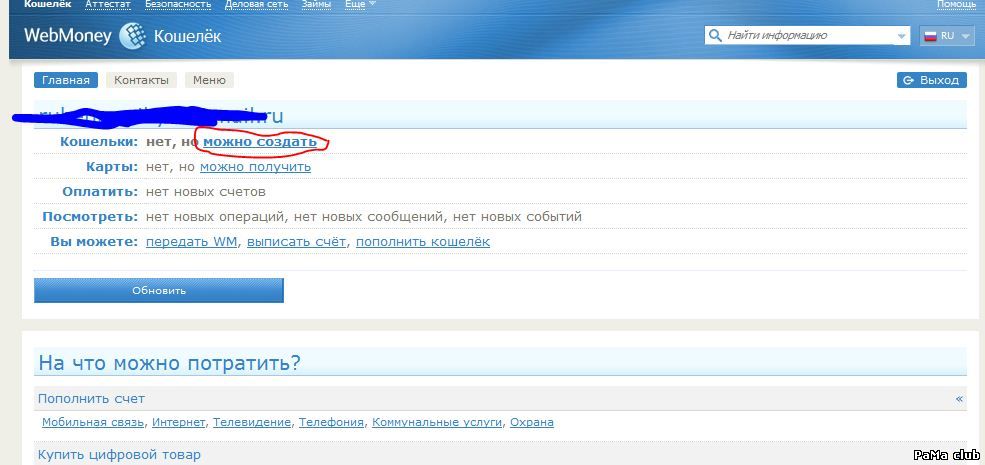The height and width of the screenshot is (465, 985).
Task: Open the Безопасность top menu item
Action: pos(178,4)
